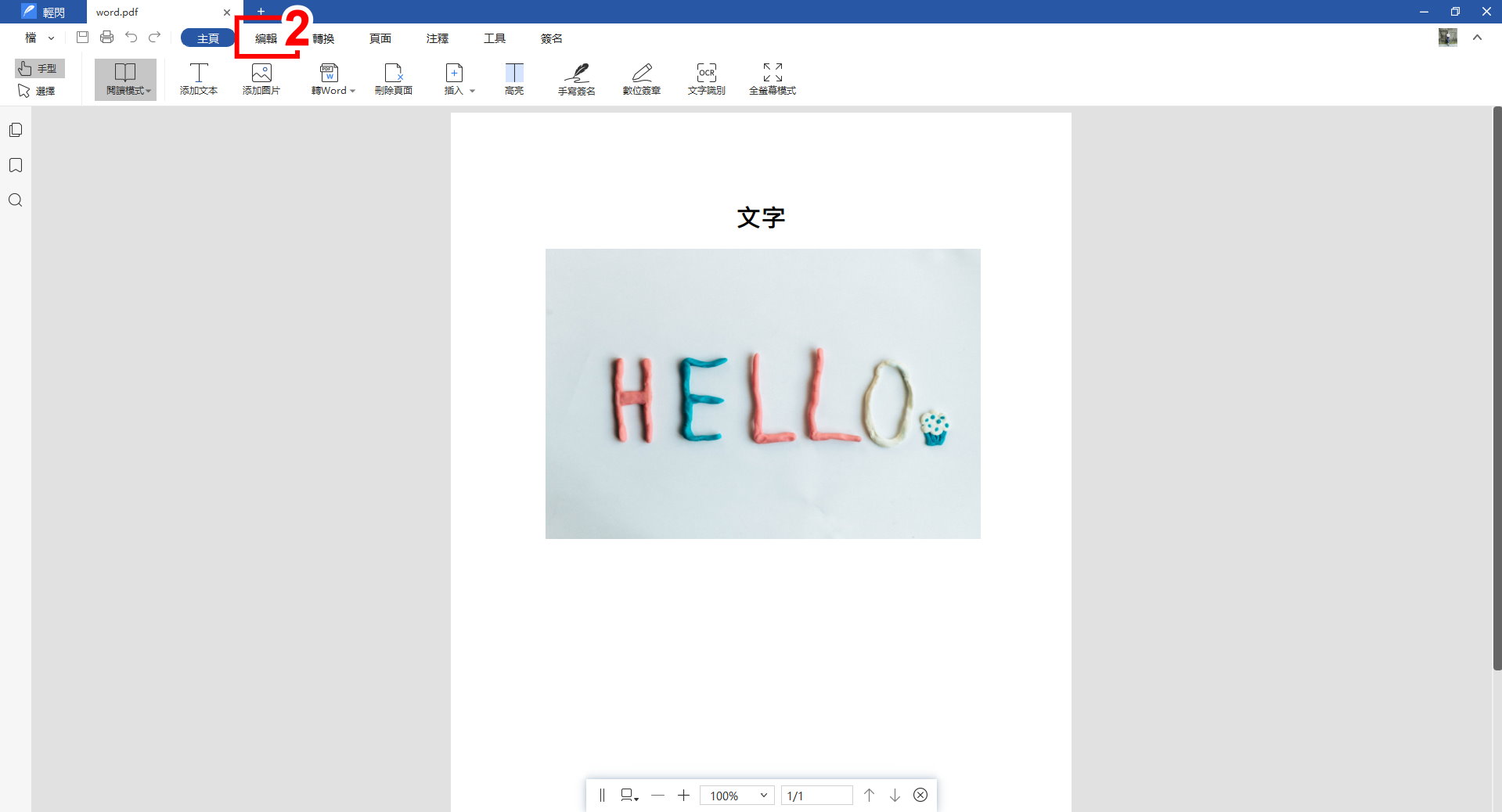Viewport: 1502px width, 812px height.
Task: Close the word.pdf tab
Action: (x=227, y=13)
